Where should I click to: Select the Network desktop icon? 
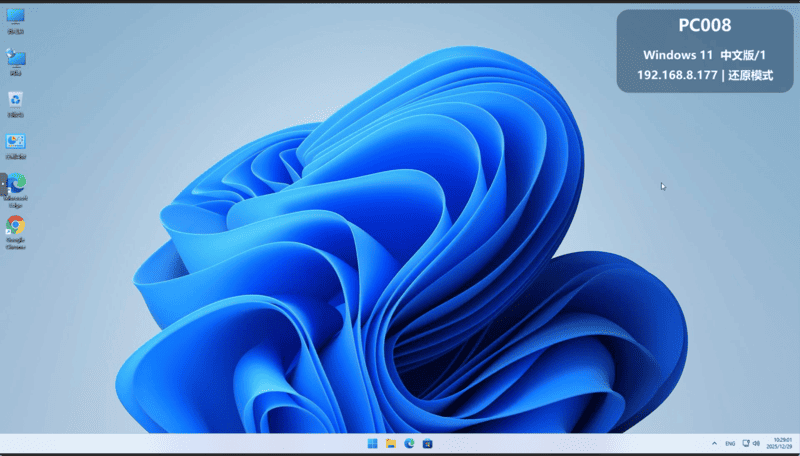[x=16, y=59]
